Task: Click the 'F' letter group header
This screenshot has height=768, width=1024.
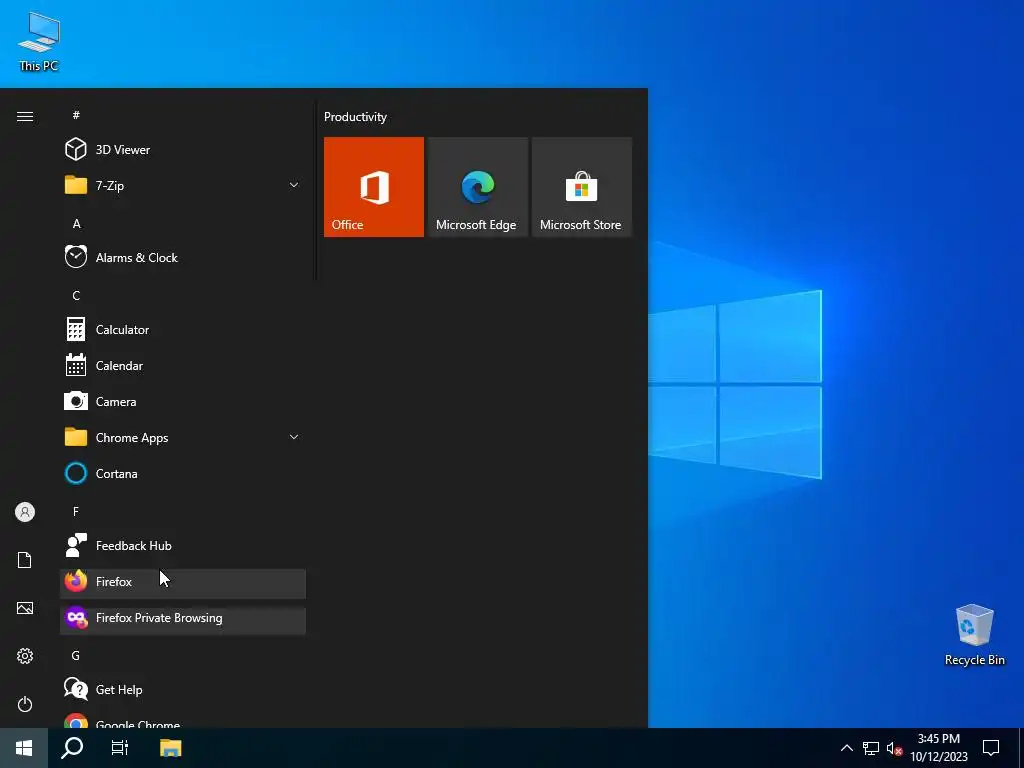Action: tap(76, 511)
